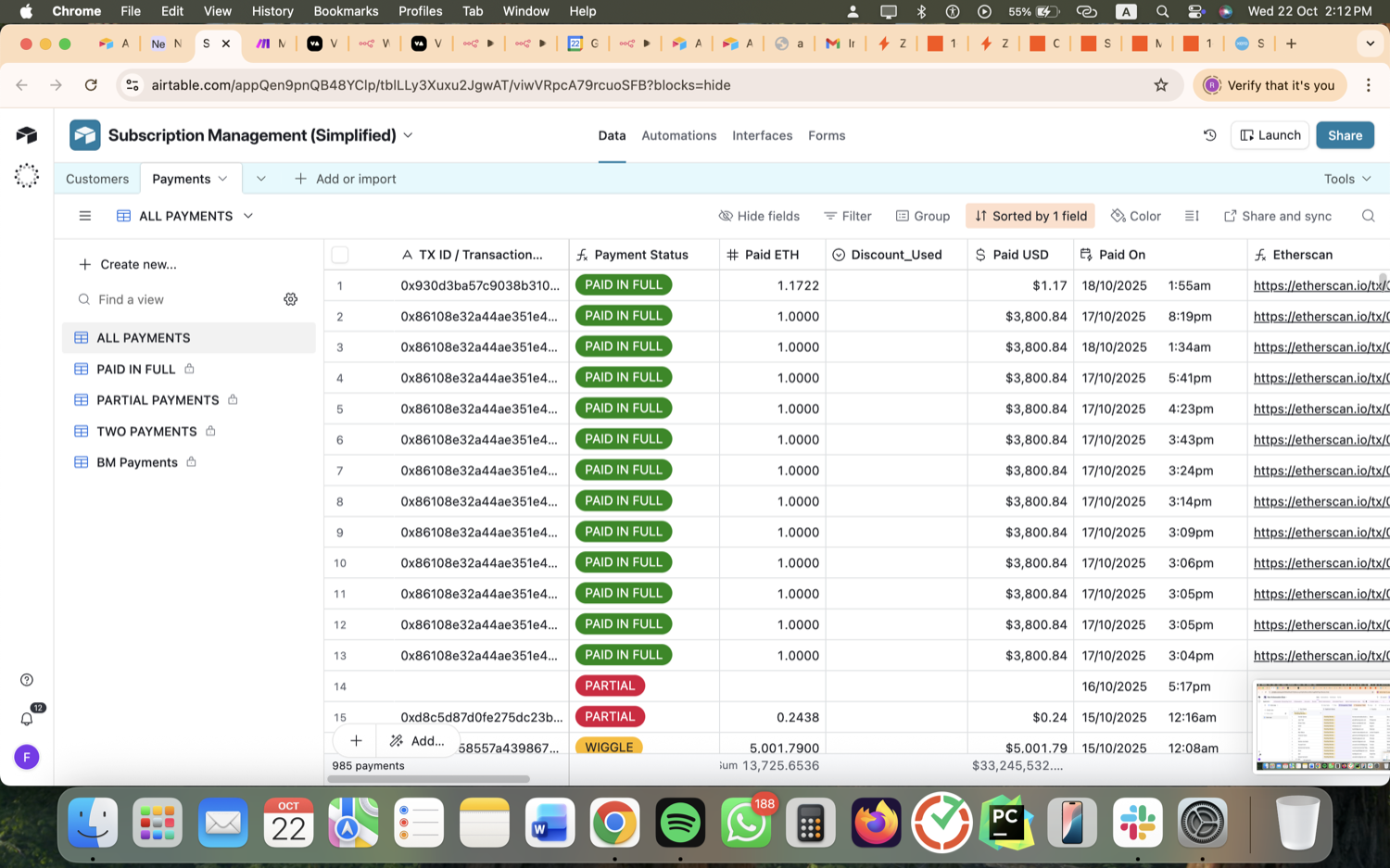
Task: Open Calculator from the Dock
Action: (811, 823)
